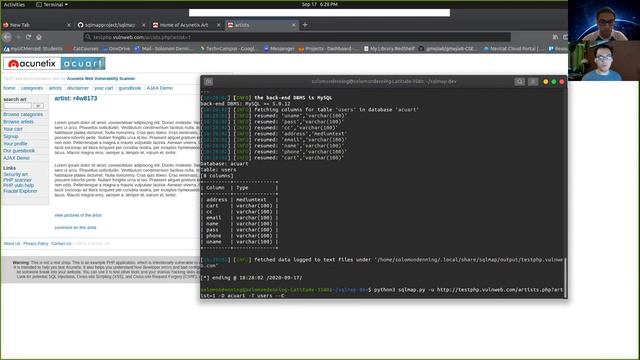This screenshot has height=360, width=640.
Task: Click About Us in page footer
Action: pyautogui.click(x=12, y=244)
